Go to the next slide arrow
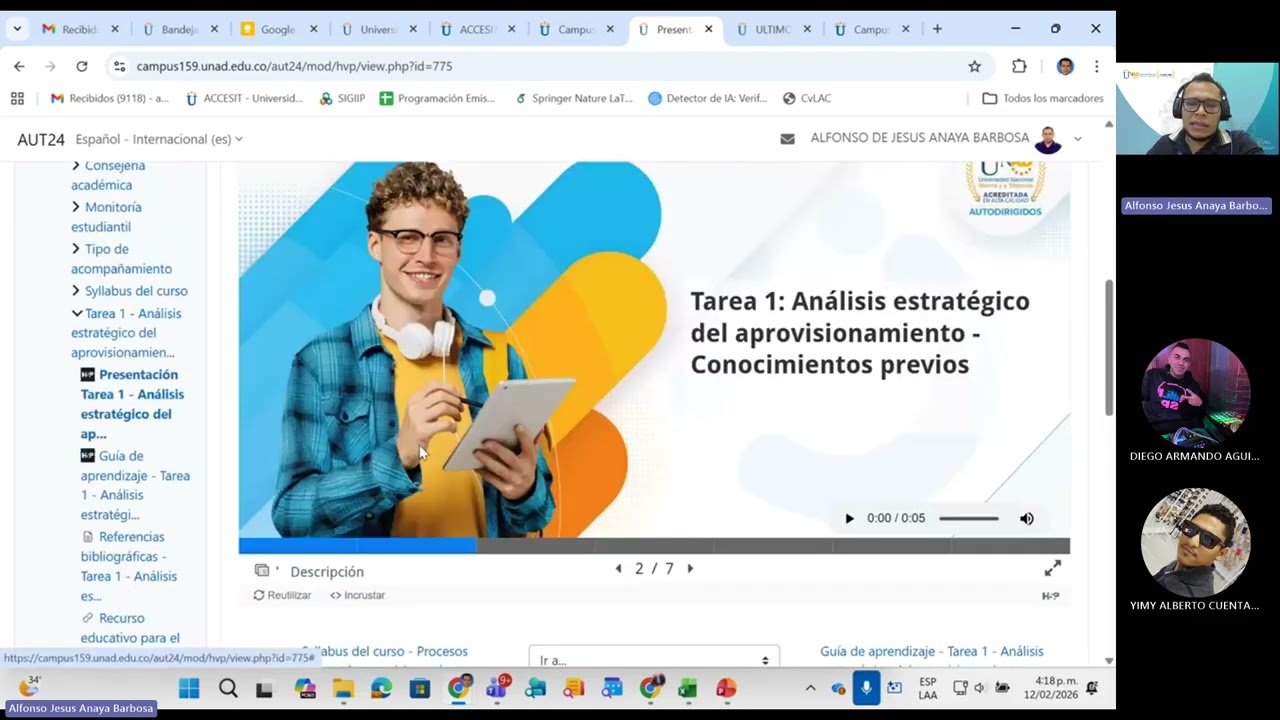 (690, 568)
